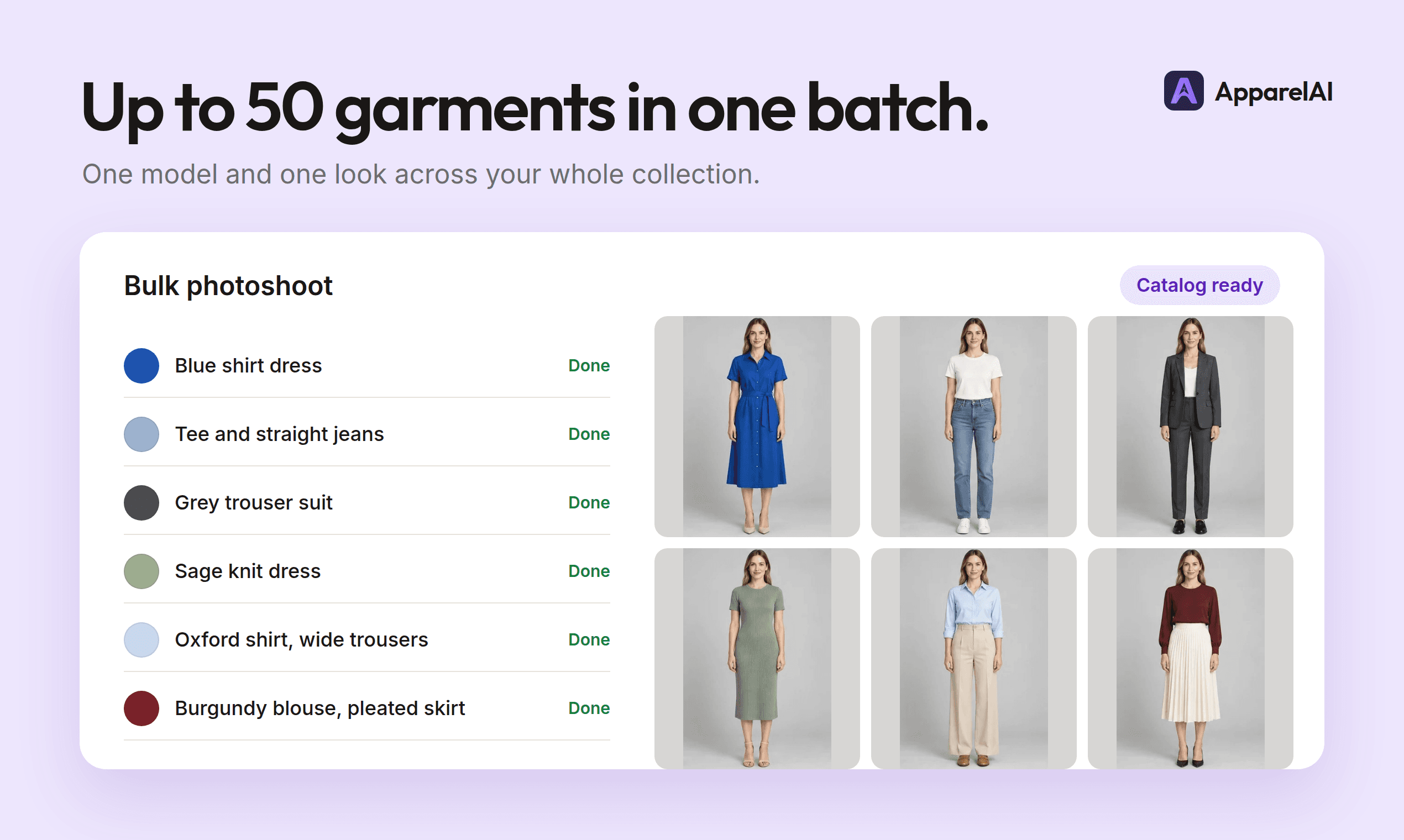Open the blue shirt dress model photo

tap(757, 426)
